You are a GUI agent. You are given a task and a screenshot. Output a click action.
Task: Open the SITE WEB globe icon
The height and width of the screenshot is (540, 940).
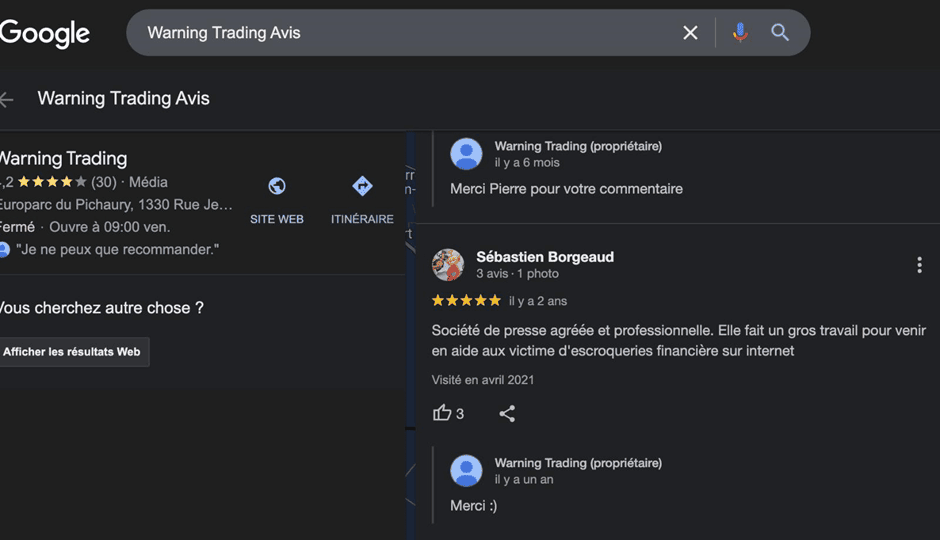click(276, 186)
